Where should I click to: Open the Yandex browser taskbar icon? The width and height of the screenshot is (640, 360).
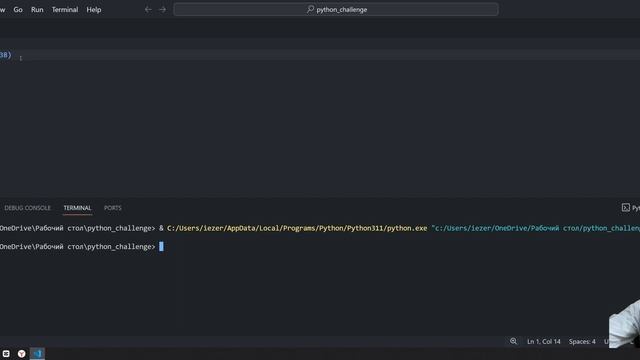point(22,353)
